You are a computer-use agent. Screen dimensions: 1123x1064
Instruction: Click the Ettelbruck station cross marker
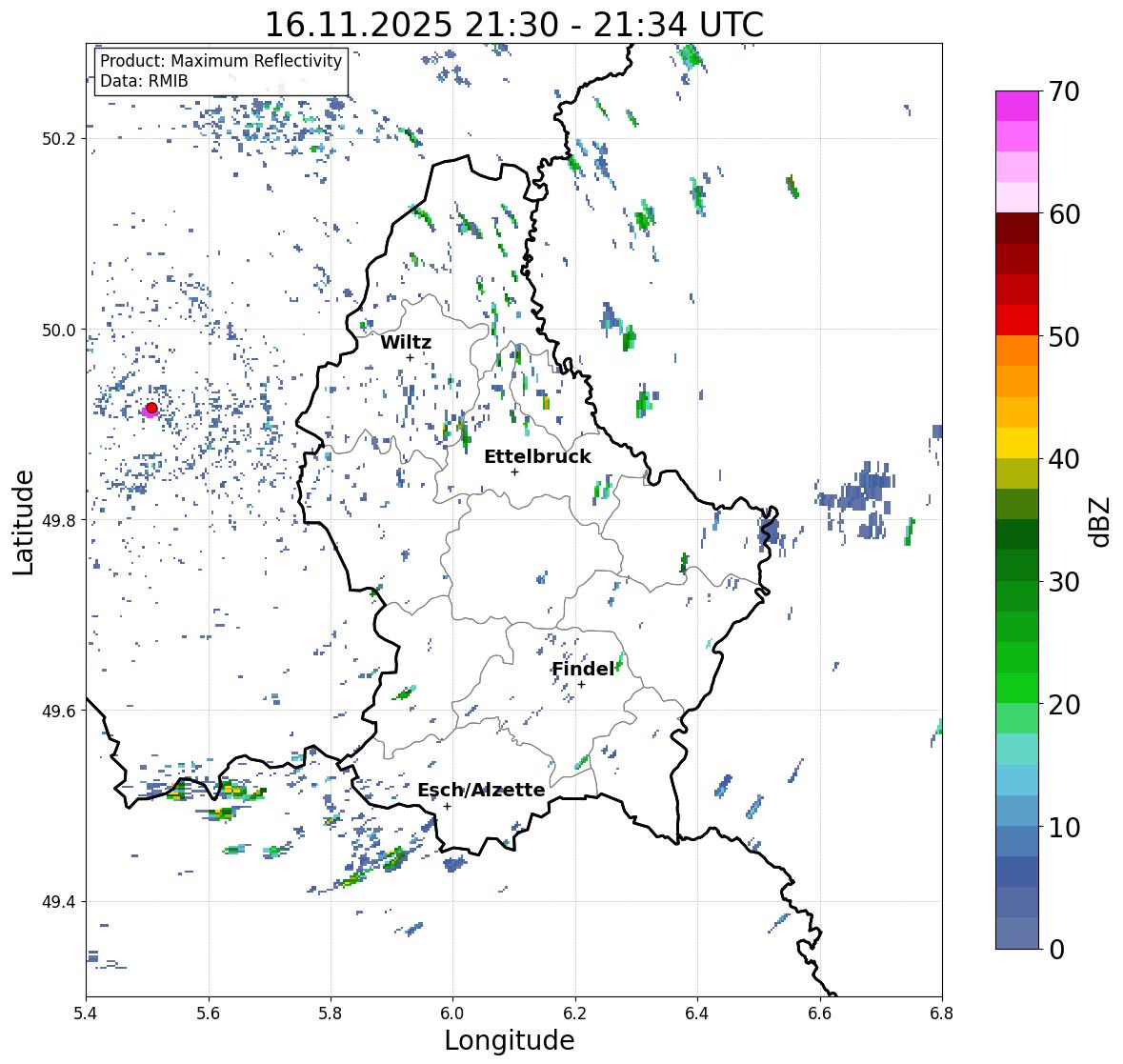[514, 472]
